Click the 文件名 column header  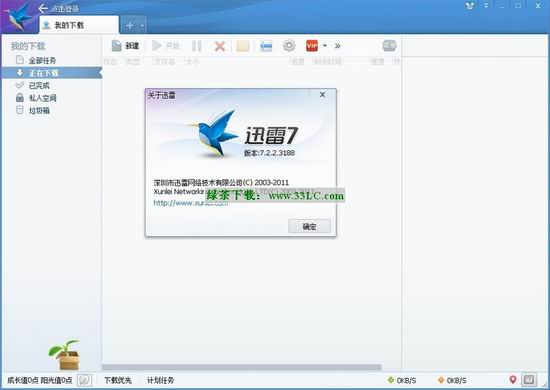tap(165, 62)
